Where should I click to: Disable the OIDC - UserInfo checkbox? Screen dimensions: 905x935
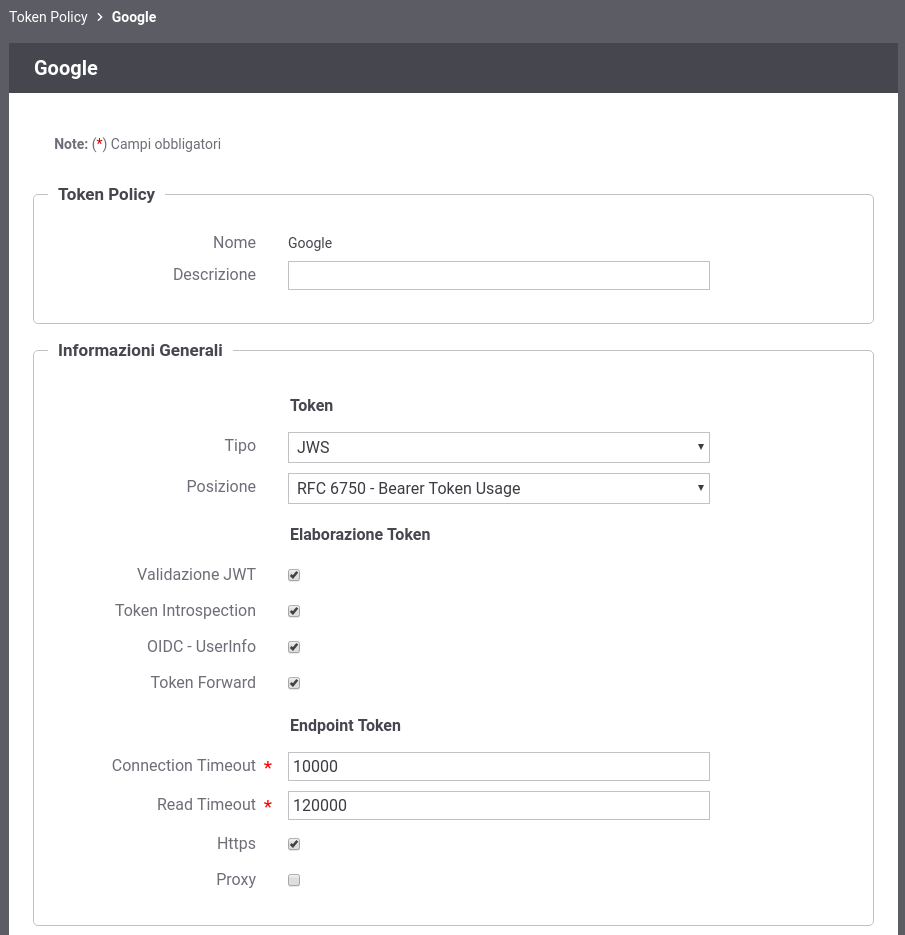click(x=294, y=647)
